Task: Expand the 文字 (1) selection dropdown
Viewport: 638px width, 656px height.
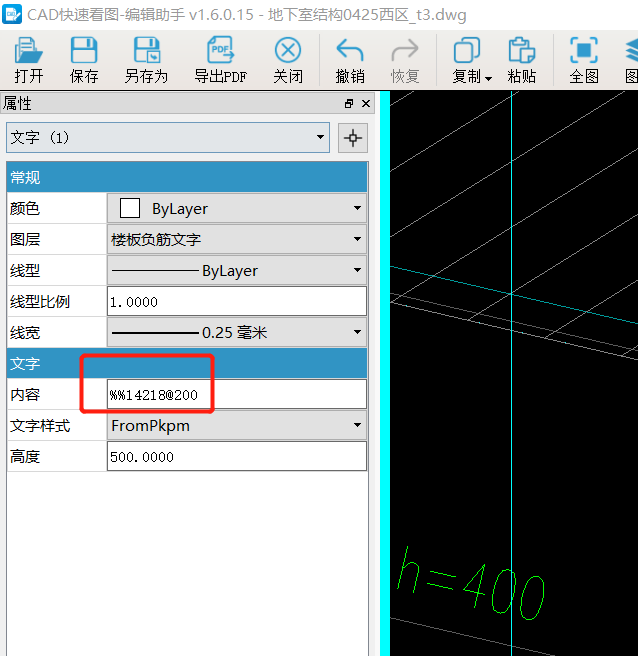Action: coord(320,138)
